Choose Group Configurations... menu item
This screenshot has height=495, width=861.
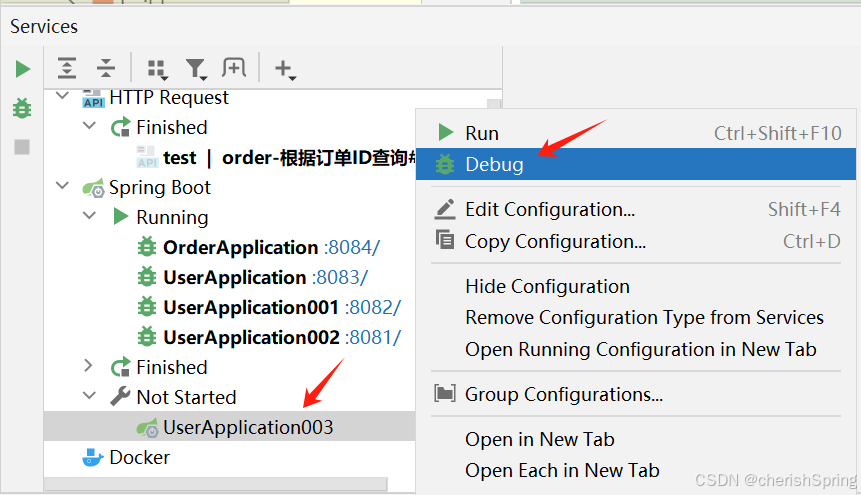636,394
